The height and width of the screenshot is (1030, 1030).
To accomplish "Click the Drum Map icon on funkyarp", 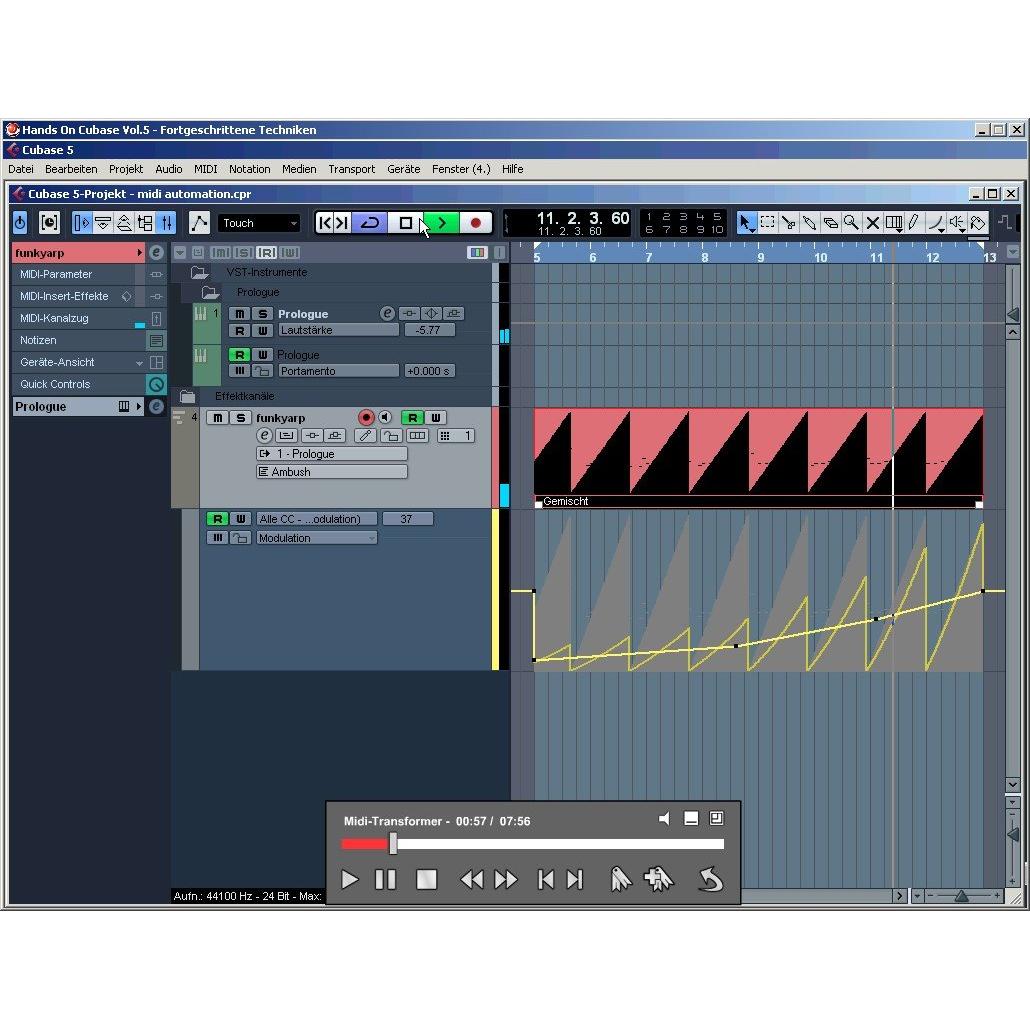I will click(x=417, y=436).
